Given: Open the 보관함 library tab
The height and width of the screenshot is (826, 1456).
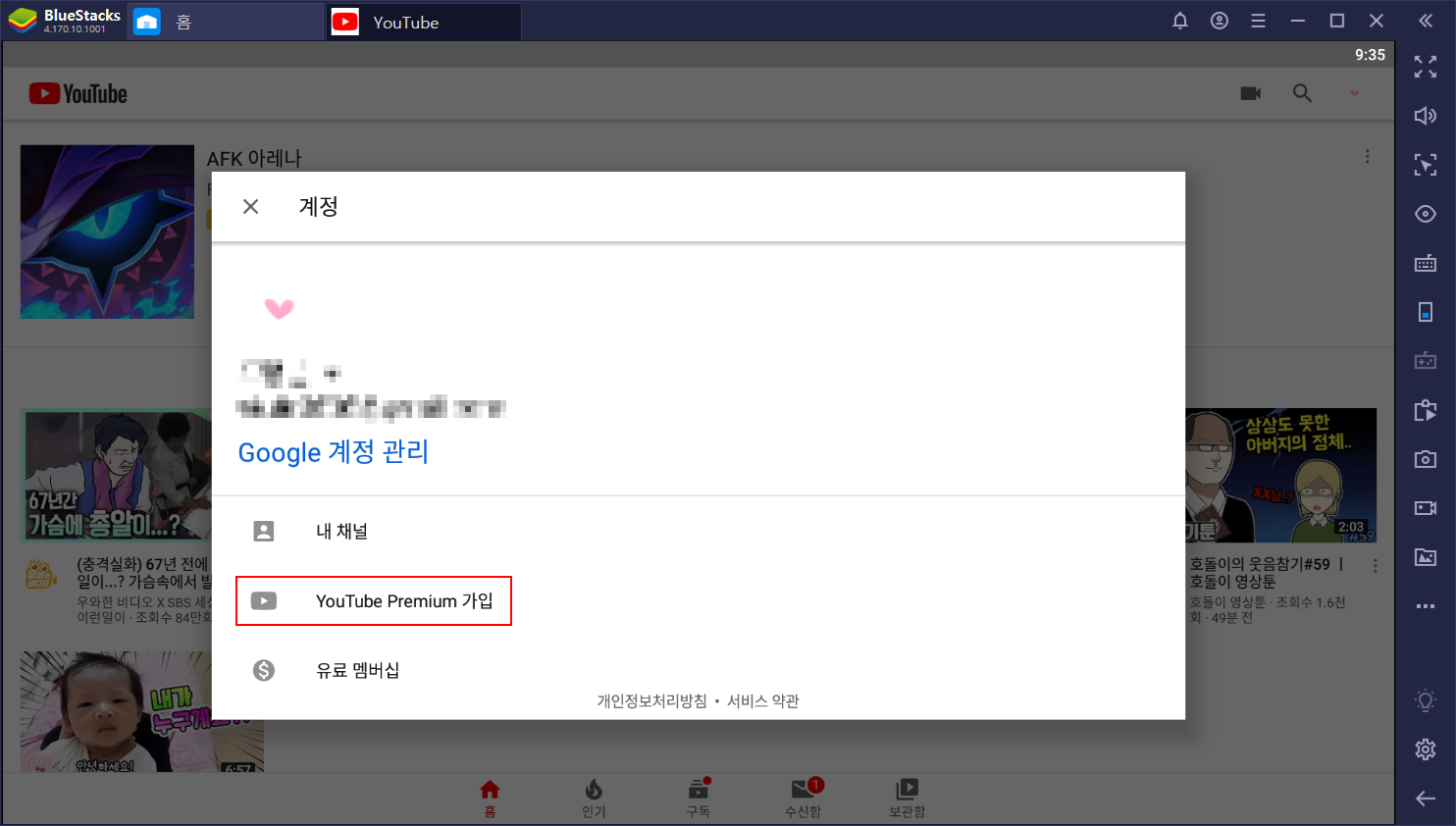Looking at the screenshot, I should (x=908, y=799).
